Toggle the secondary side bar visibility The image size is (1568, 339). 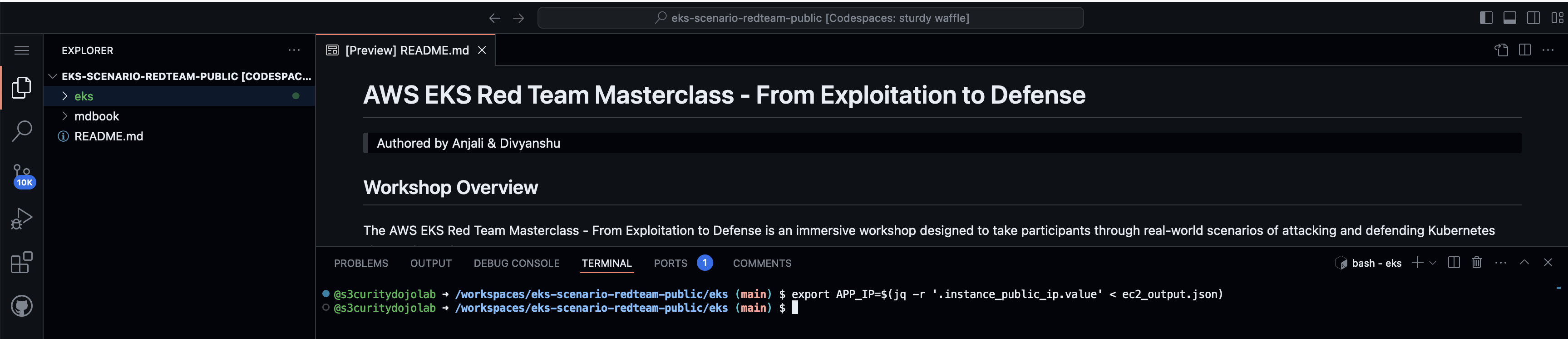click(x=1533, y=18)
